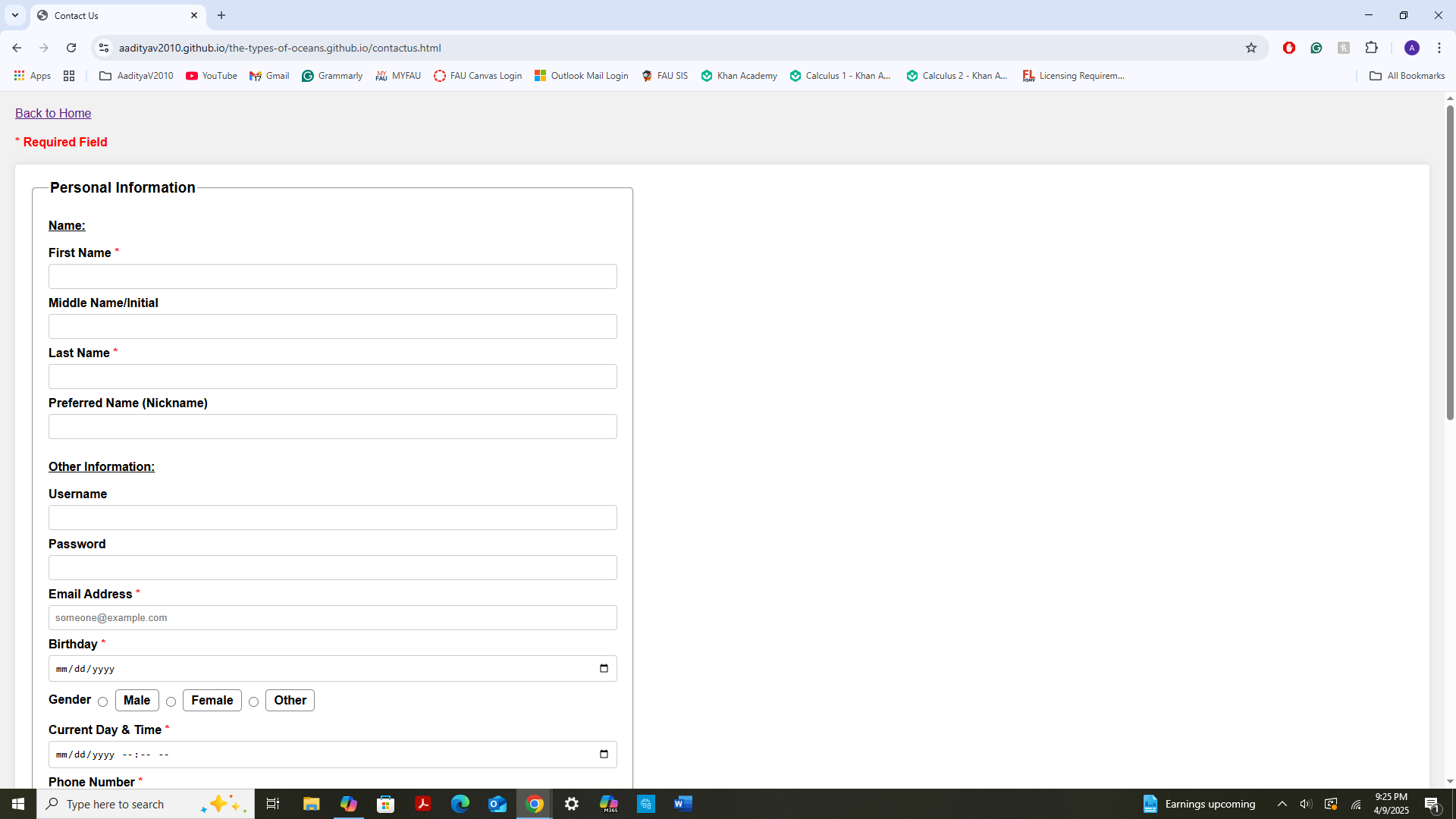Expand the tab search dropdown arrow

point(14,15)
